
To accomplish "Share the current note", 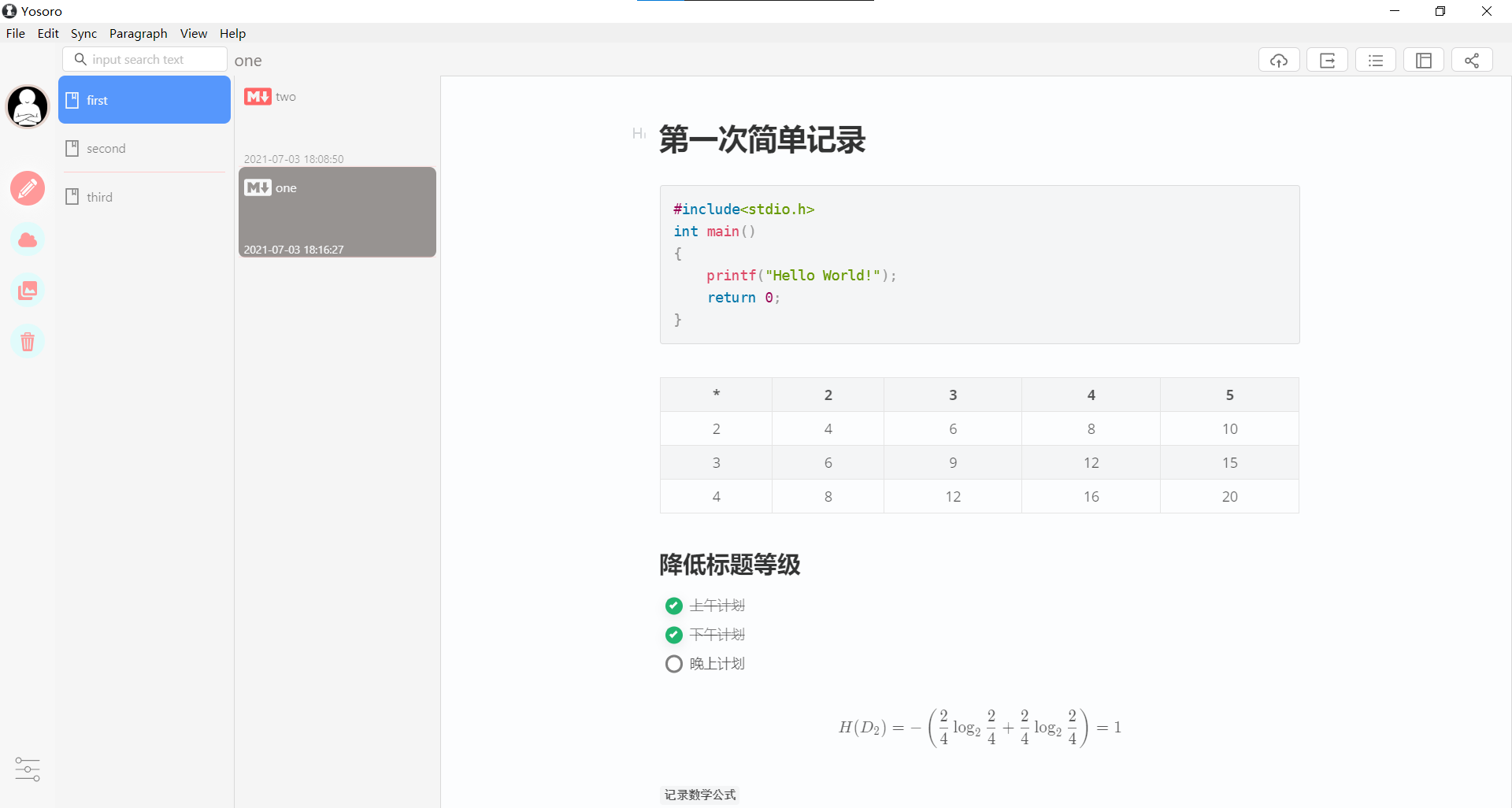I will pos(1472,60).
